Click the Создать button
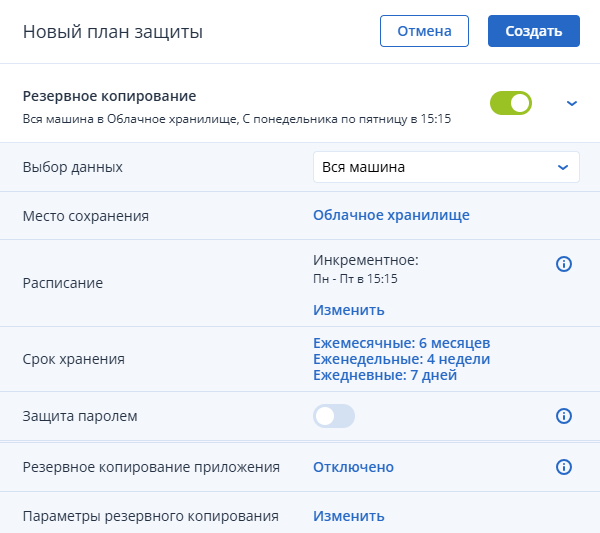This screenshot has height=533, width=600. click(x=534, y=31)
